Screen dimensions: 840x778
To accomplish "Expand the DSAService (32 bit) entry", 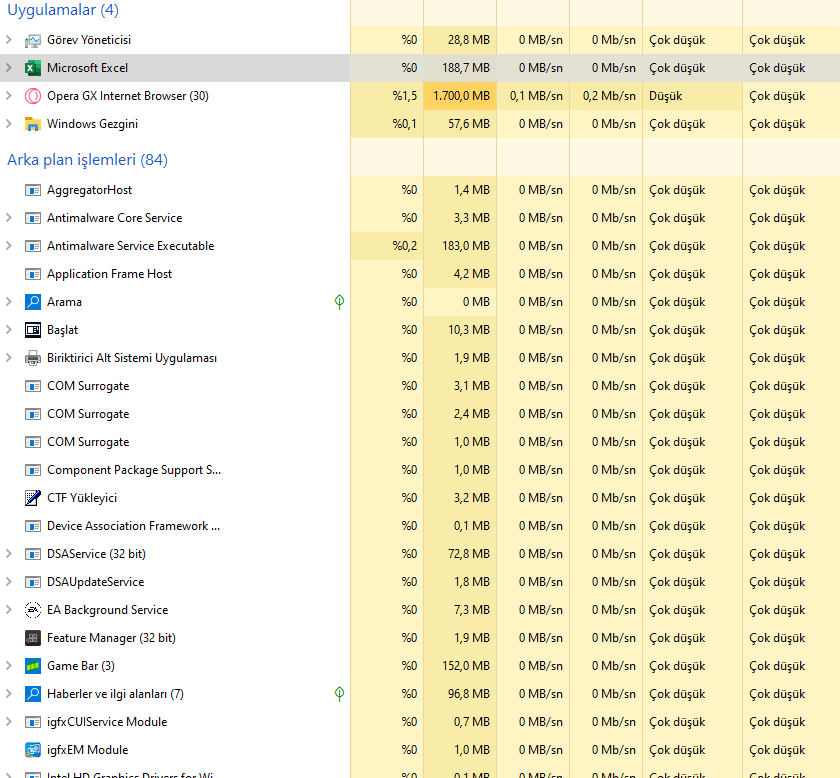I will [9, 553].
